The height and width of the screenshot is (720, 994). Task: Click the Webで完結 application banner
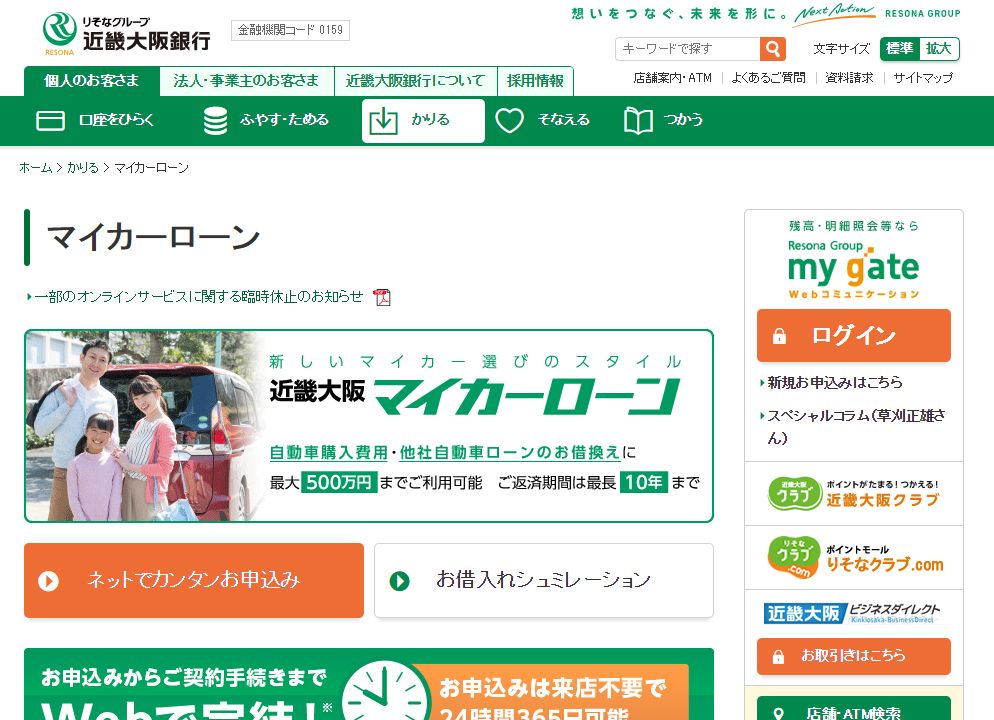(x=369, y=685)
